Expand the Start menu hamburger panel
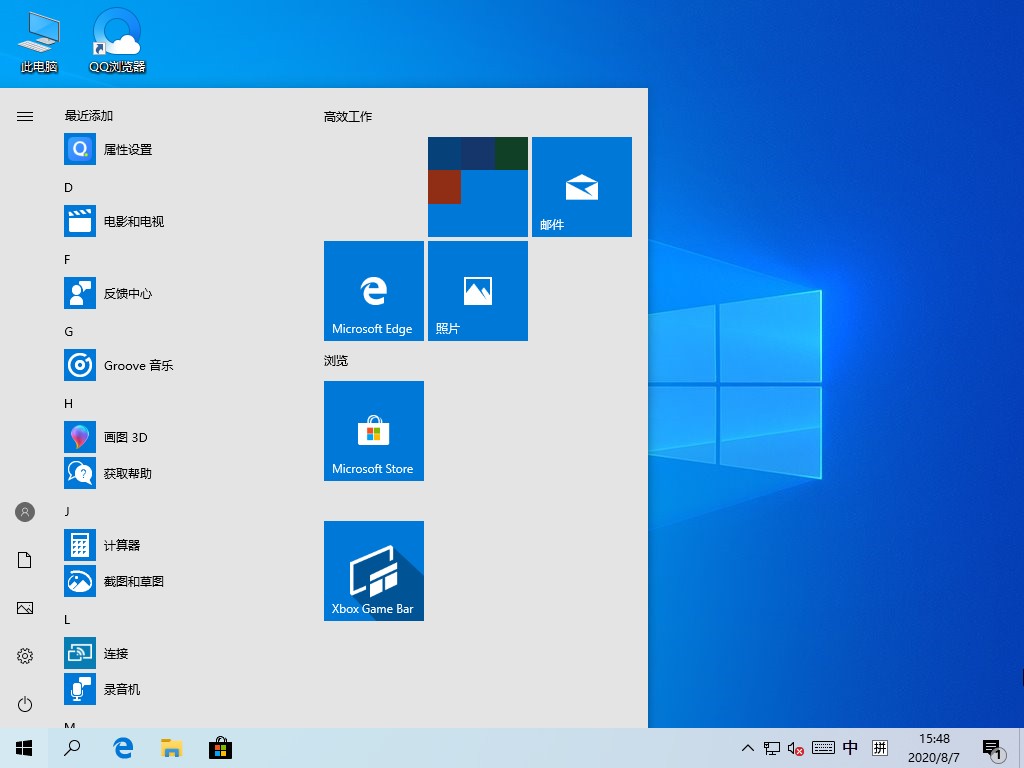The width and height of the screenshot is (1024, 768). pyautogui.click(x=24, y=115)
